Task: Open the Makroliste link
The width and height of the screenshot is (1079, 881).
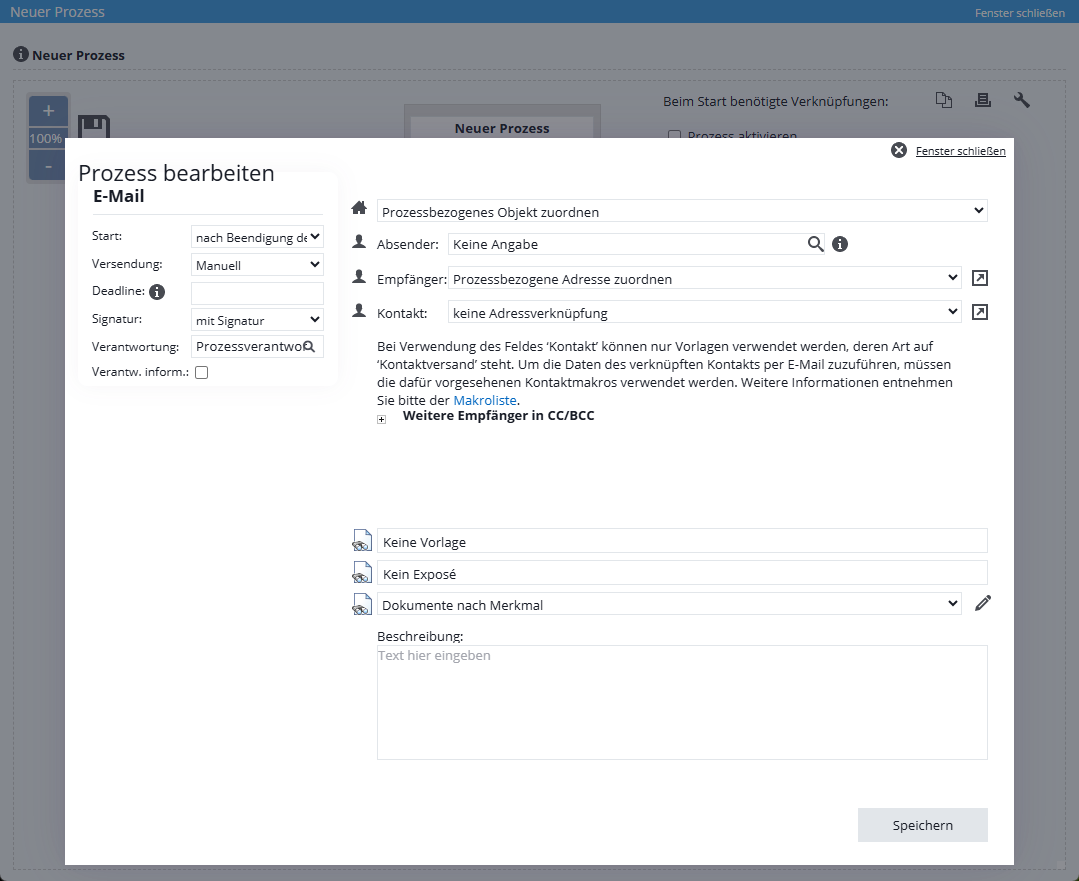Action: 485,400
